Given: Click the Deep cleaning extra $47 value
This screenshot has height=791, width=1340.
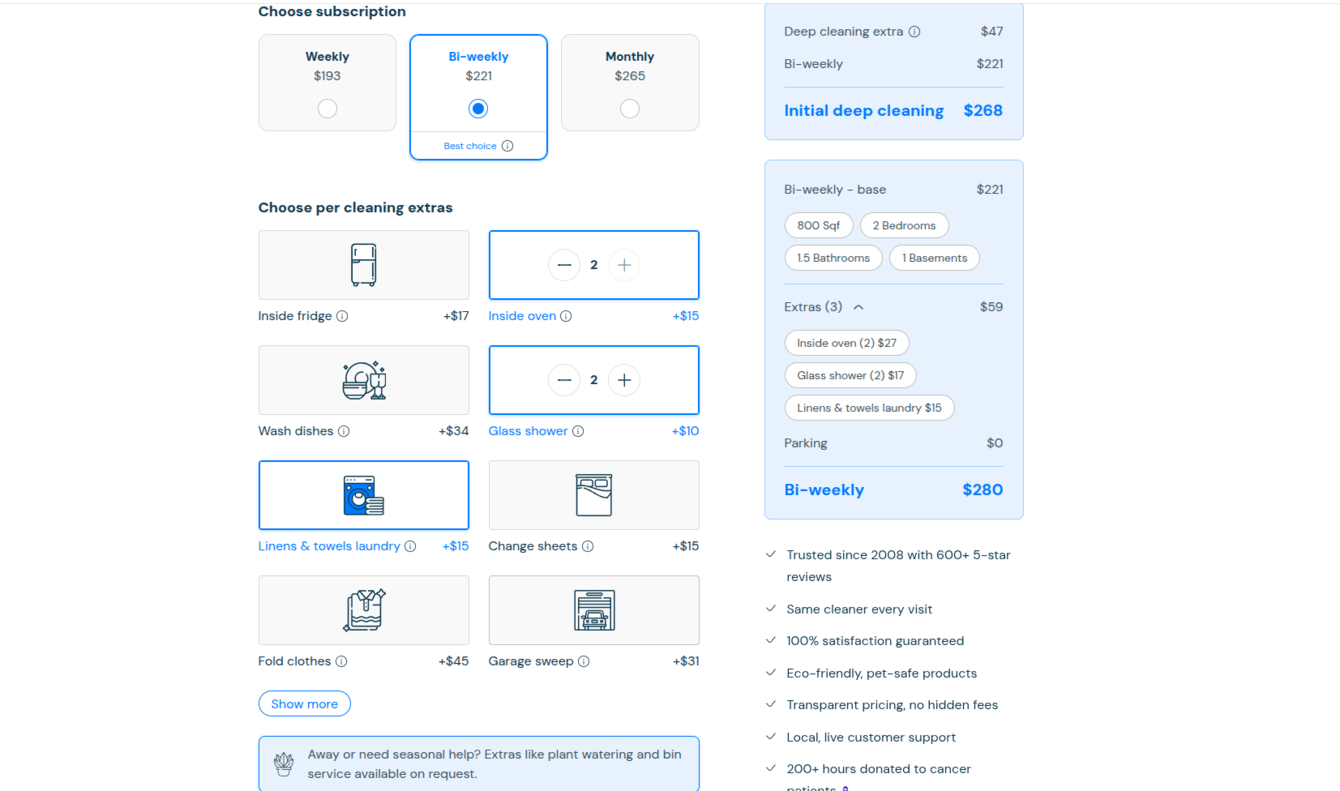Looking at the screenshot, I should pos(992,32).
